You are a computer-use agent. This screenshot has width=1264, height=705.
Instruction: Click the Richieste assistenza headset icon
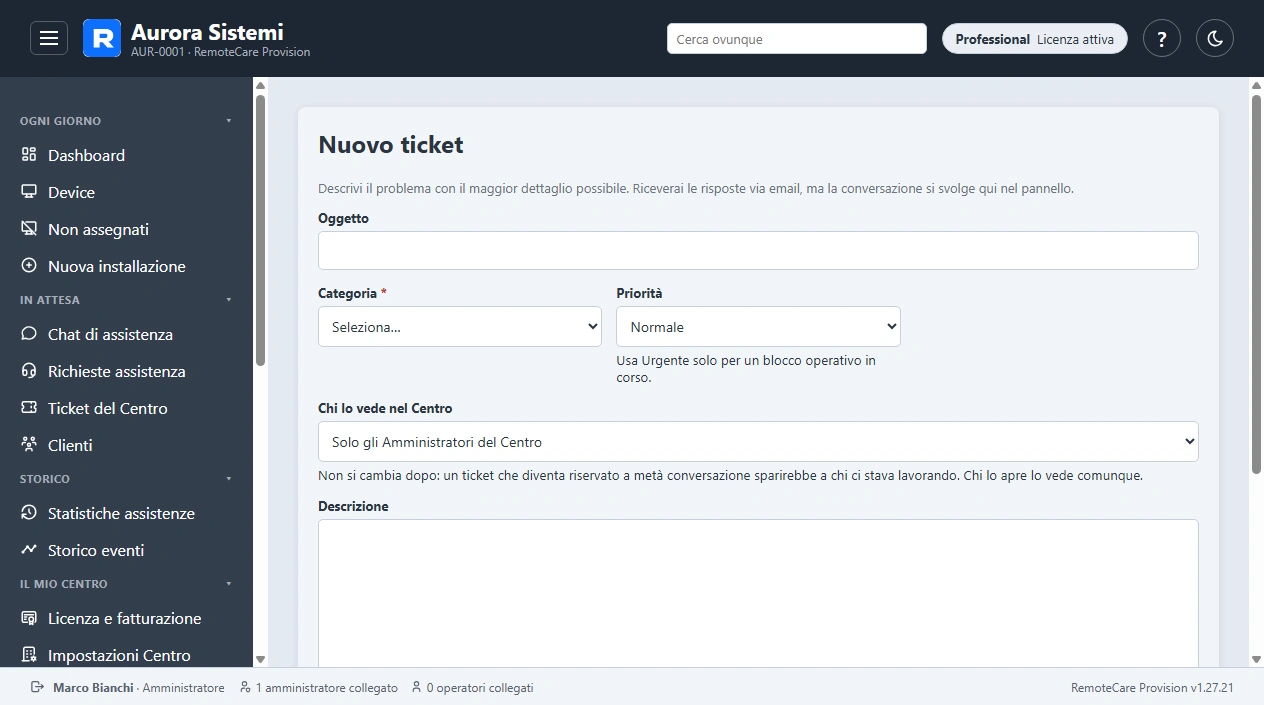tap(29, 371)
